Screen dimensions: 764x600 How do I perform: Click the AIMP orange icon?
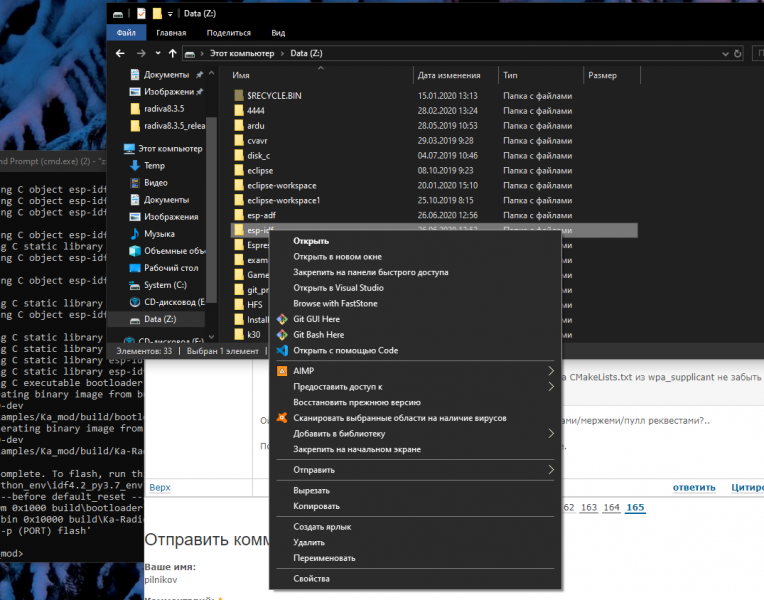coord(282,370)
